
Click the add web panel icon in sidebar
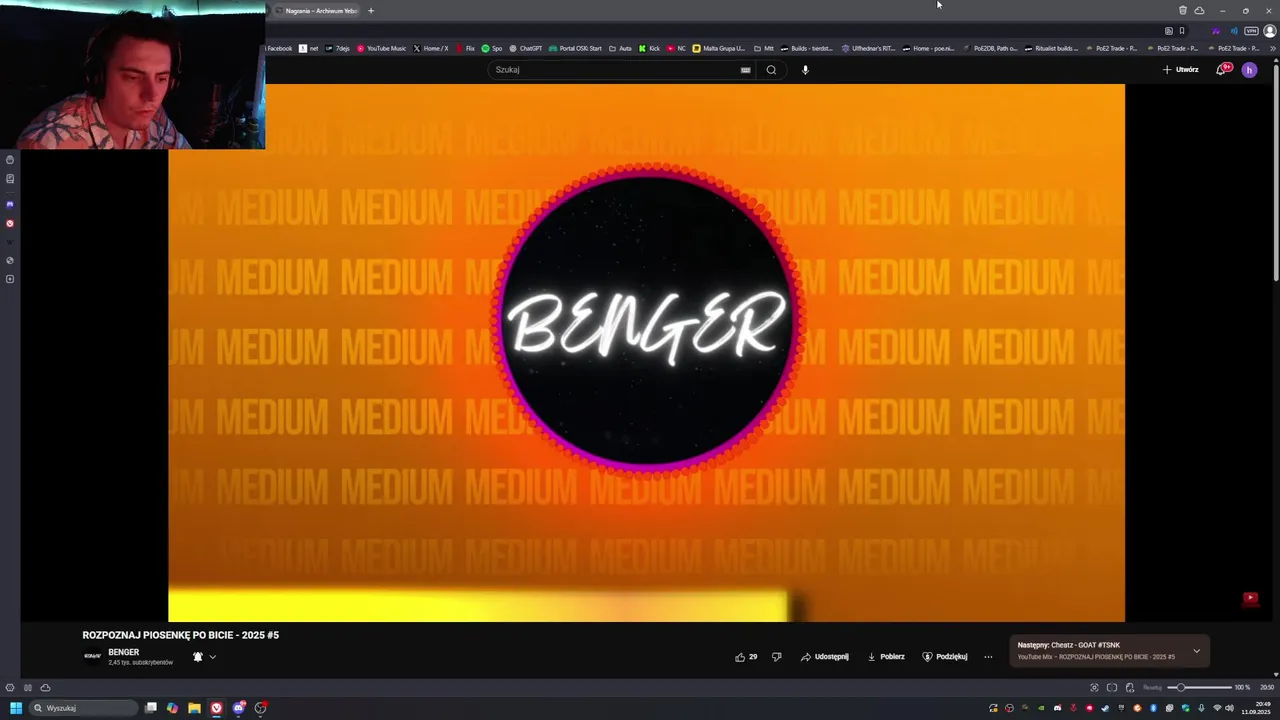coord(10,279)
